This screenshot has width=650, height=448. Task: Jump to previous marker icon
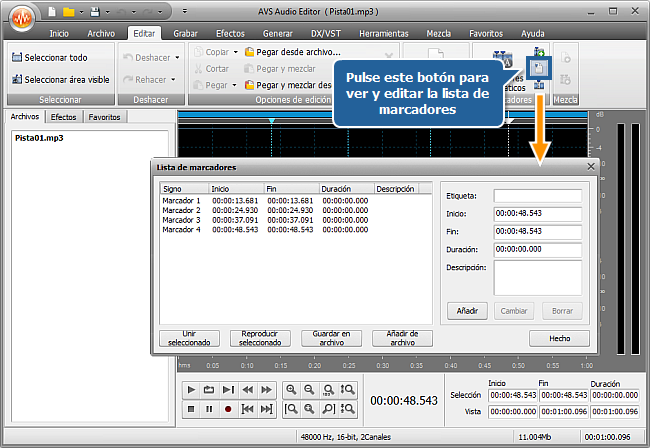point(247,409)
